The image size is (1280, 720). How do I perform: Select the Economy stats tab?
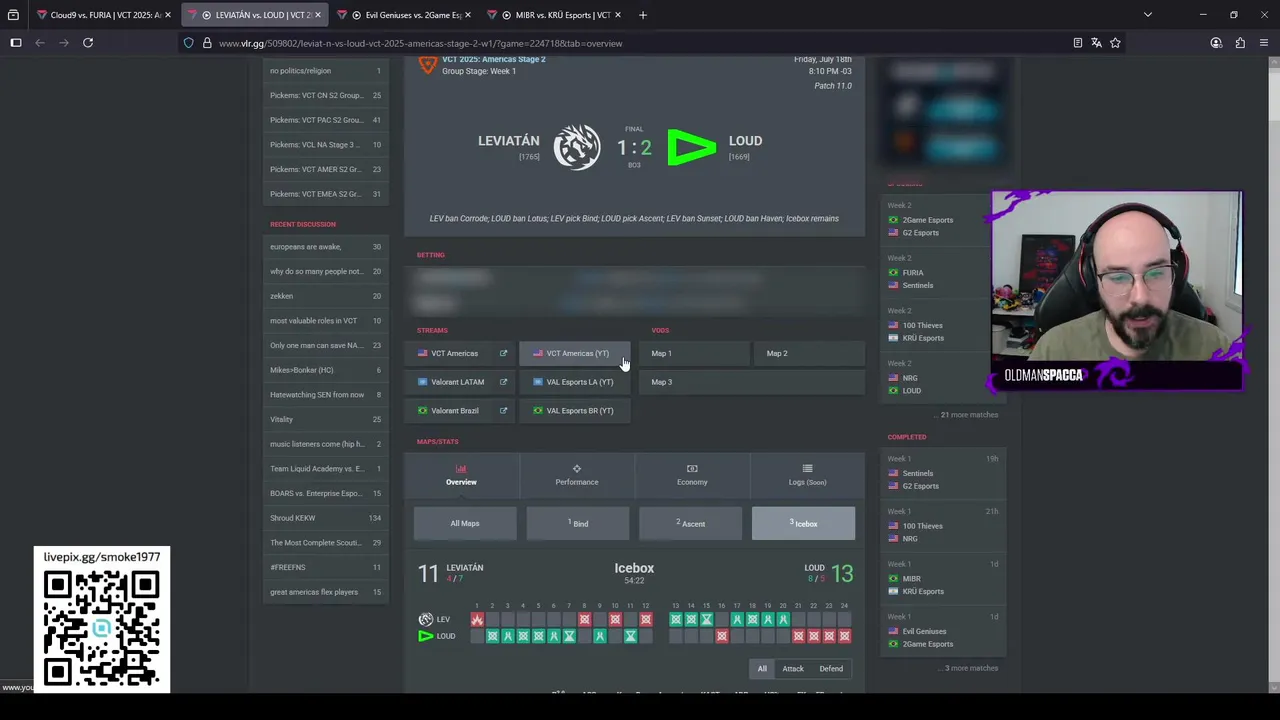pos(692,475)
